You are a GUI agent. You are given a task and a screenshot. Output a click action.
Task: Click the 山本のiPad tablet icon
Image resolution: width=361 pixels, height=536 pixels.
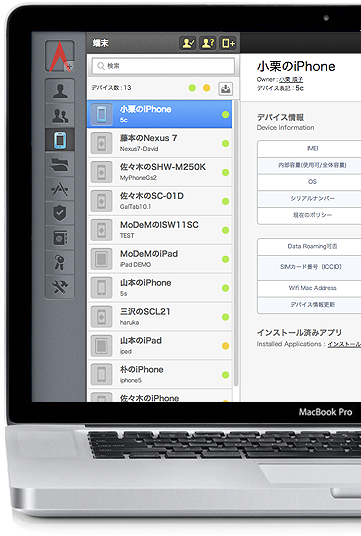point(102,346)
